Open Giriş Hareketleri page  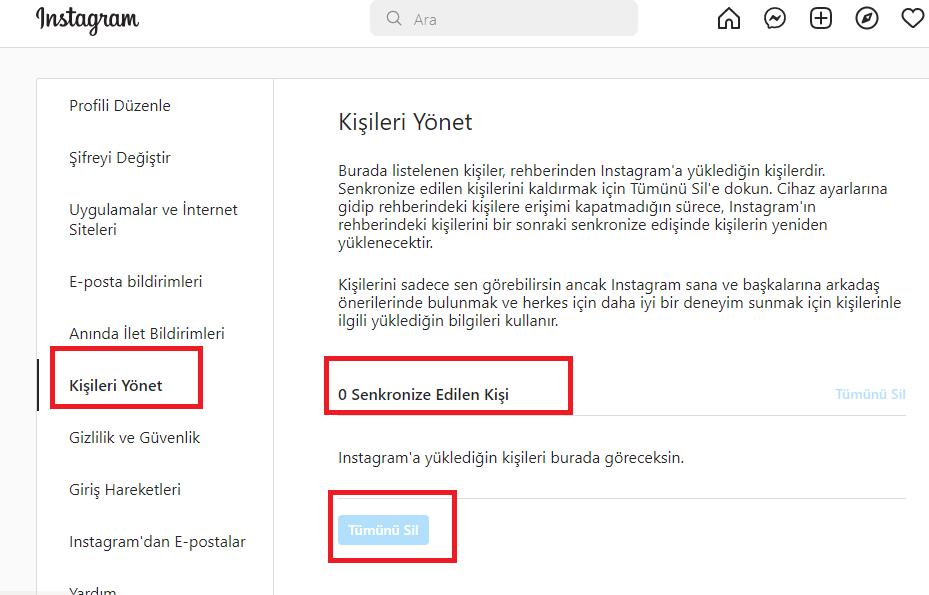click(x=125, y=490)
